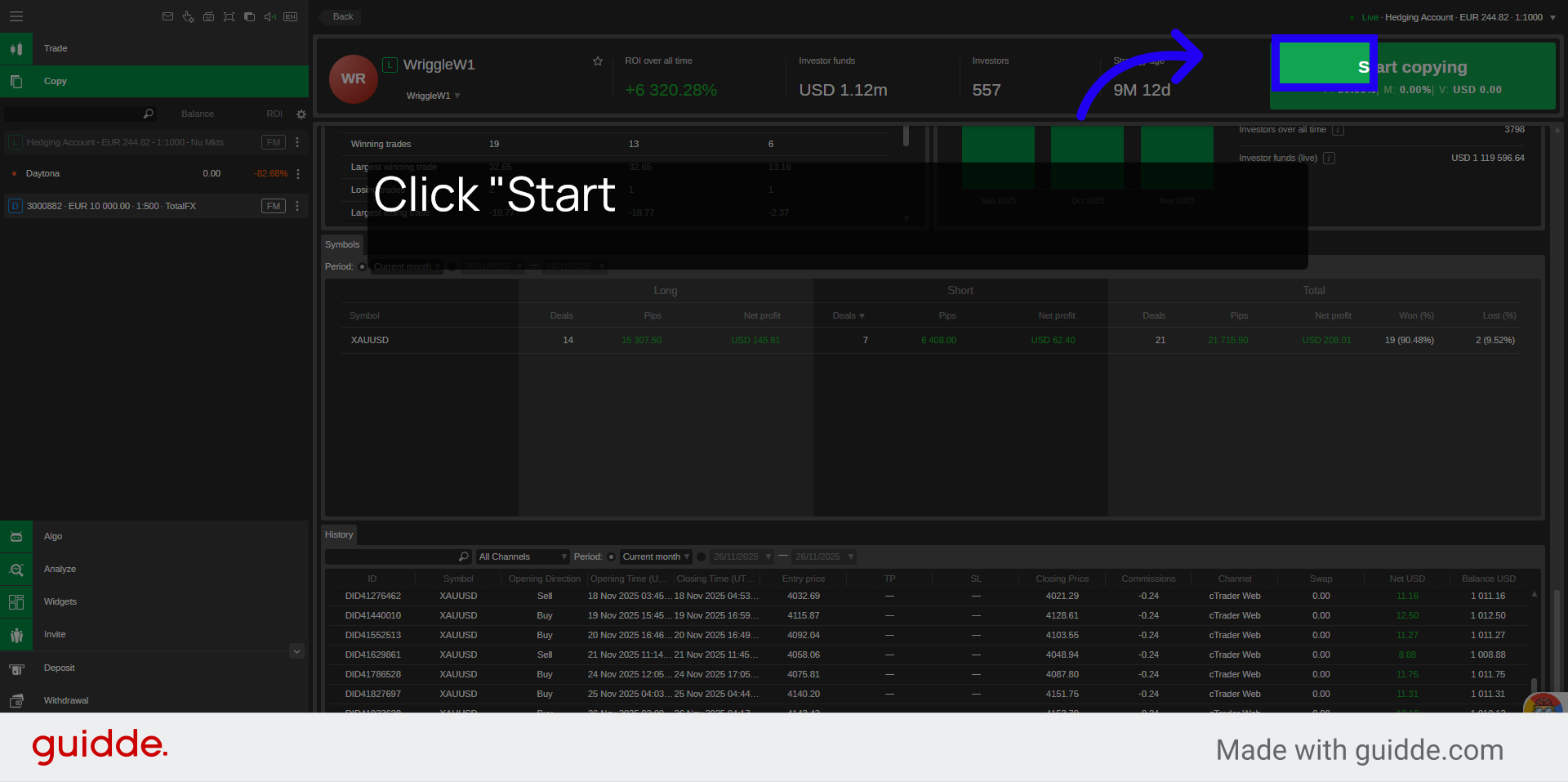Open the Analyze magnifier tool
The height and width of the screenshot is (782, 1568).
(16, 569)
